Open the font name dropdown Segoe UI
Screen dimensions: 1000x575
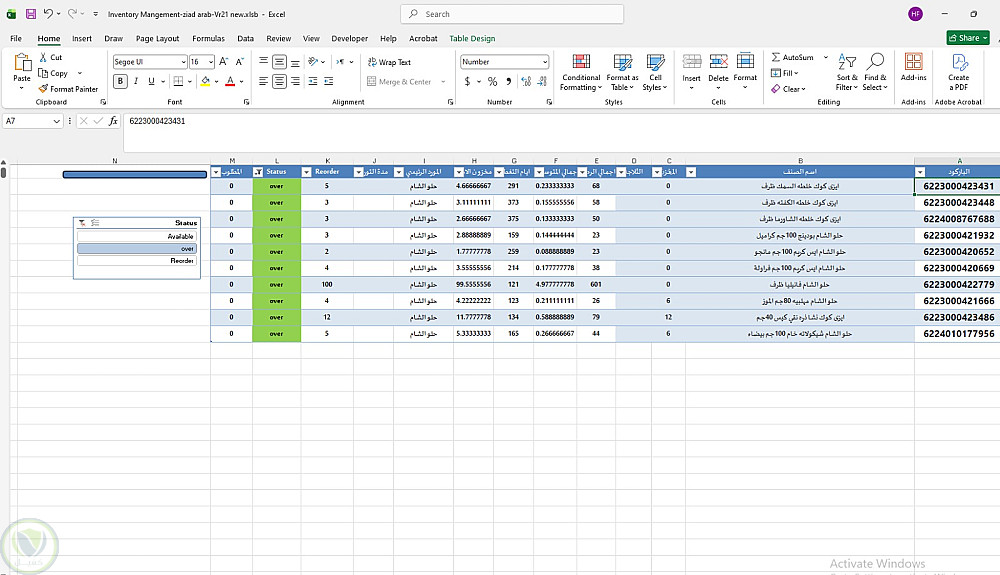pyautogui.click(x=184, y=62)
